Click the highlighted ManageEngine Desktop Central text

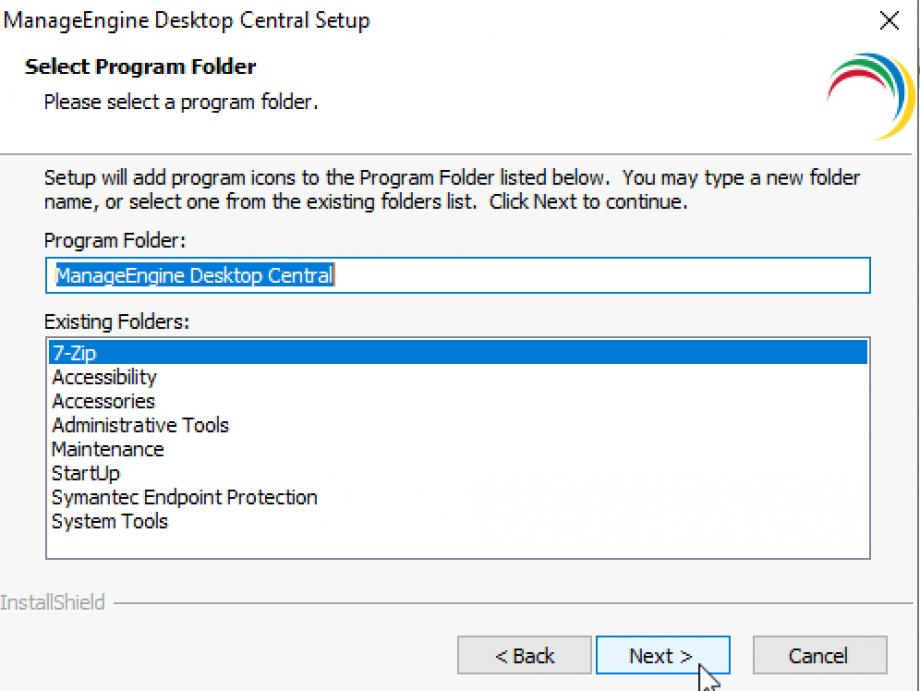[x=193, y=275]
